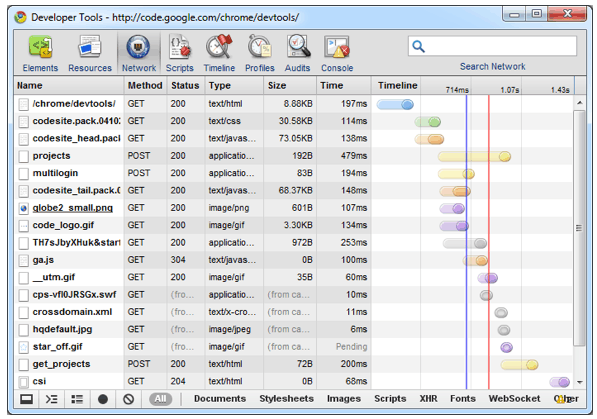Open the Resources panel
Screen dimensions: 597x419
(x=90, y=53)
